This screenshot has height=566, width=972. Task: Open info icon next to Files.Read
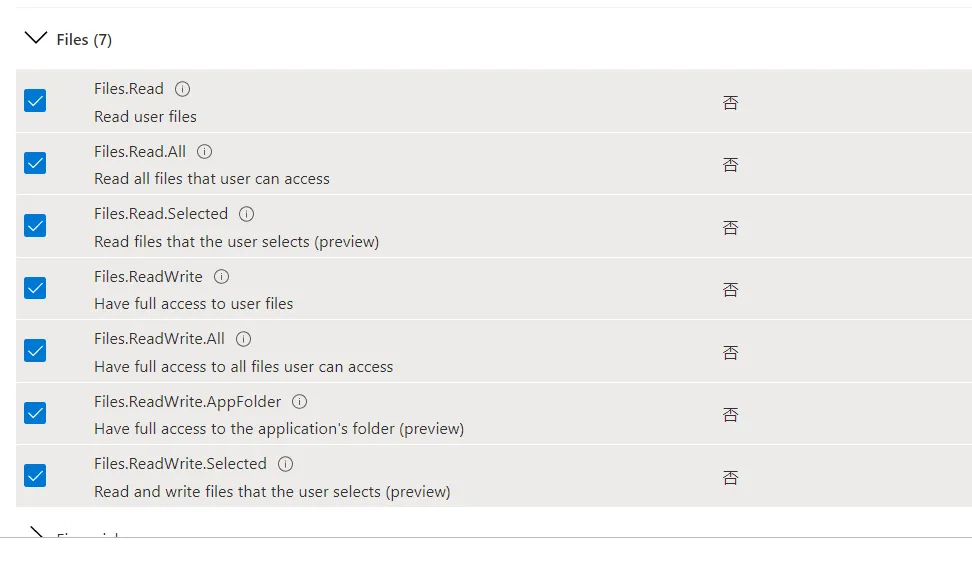coord(182,89)
